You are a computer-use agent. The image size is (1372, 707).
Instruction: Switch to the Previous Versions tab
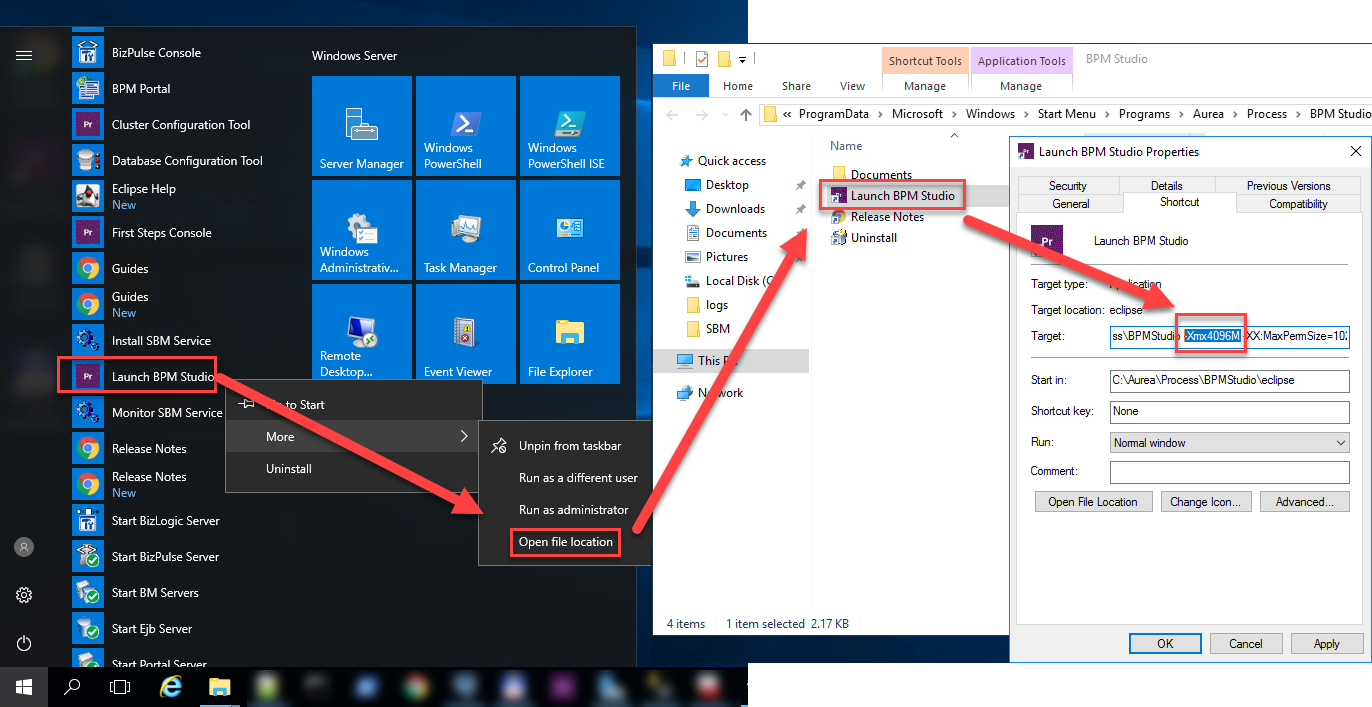tap(1288, 185)
